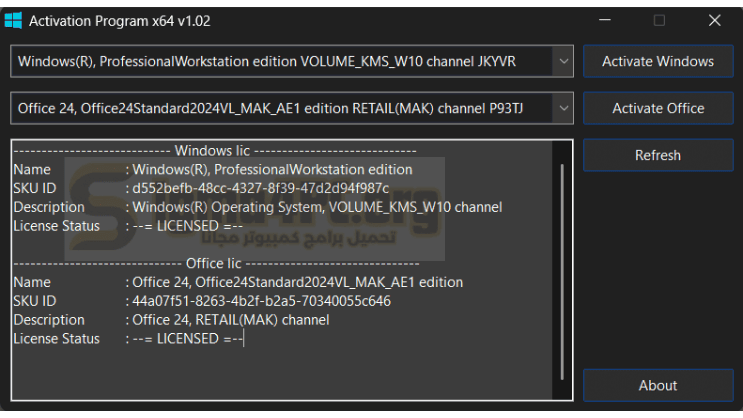Click the Windows SKU ID d552befb value
The height and width of the screenshot is (418, 743).
tap(261, 188)
